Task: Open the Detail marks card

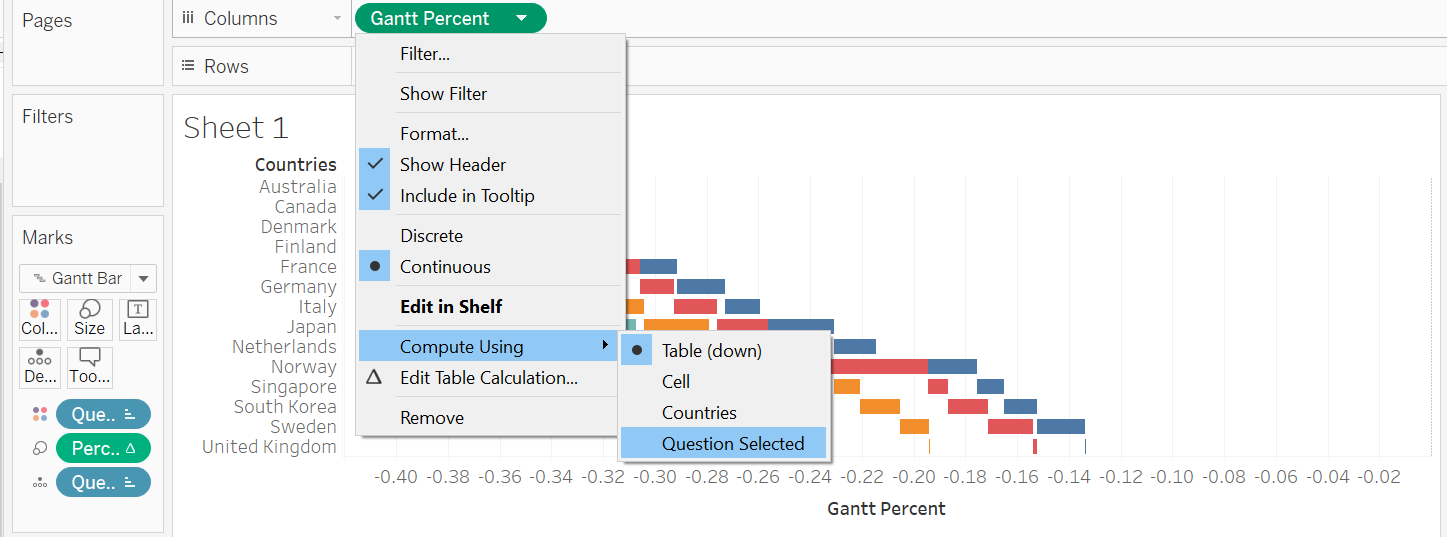Action: (x=40, y=366)
